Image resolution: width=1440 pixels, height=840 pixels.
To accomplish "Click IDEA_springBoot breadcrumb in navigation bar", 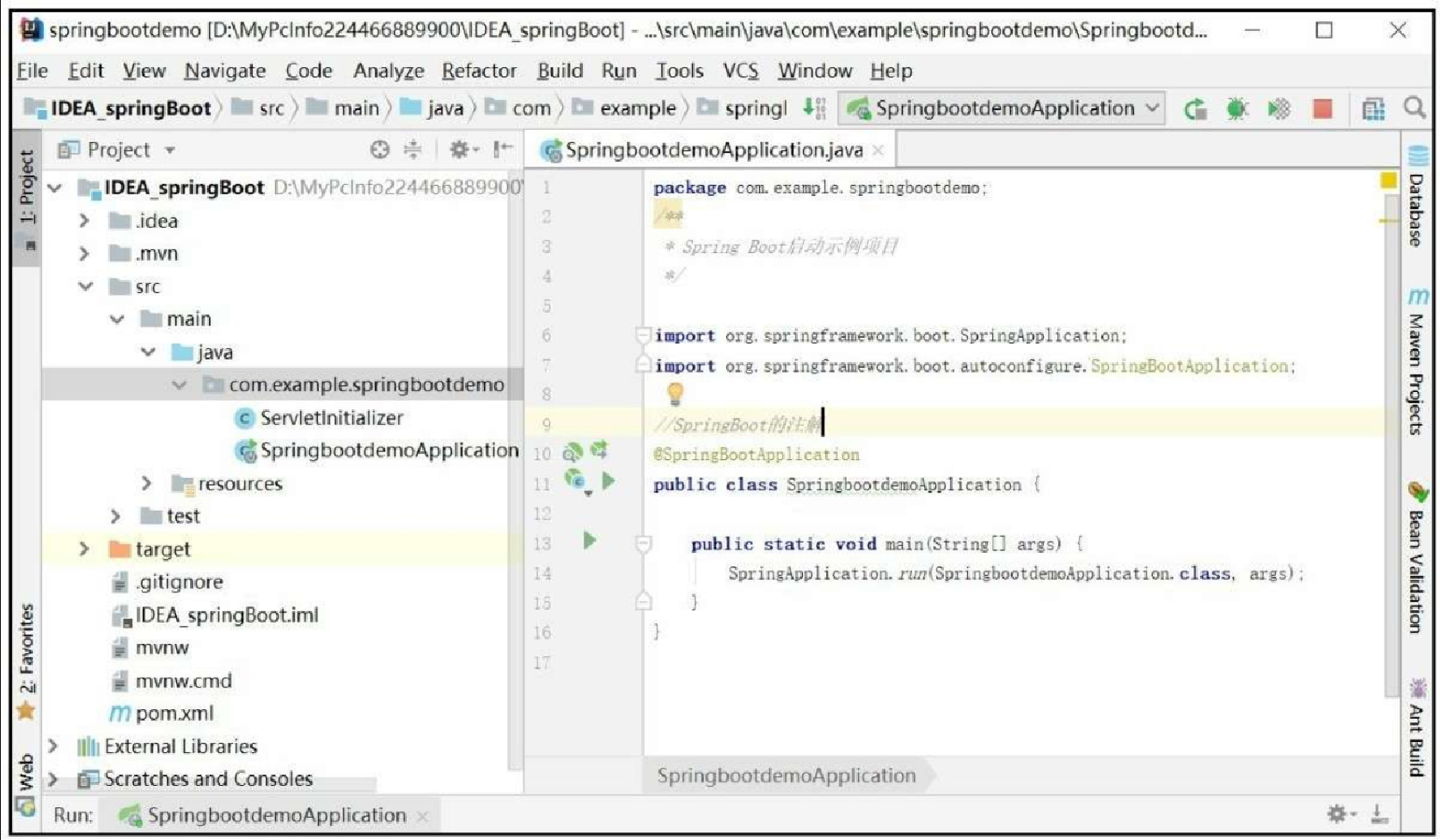I will (x=119, y=108).
